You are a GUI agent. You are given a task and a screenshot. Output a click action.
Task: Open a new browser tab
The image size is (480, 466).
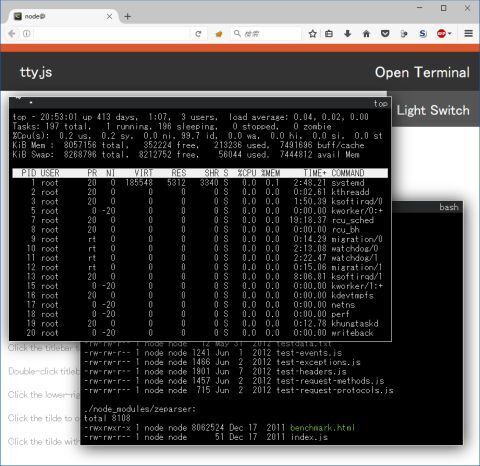[127, 16]
